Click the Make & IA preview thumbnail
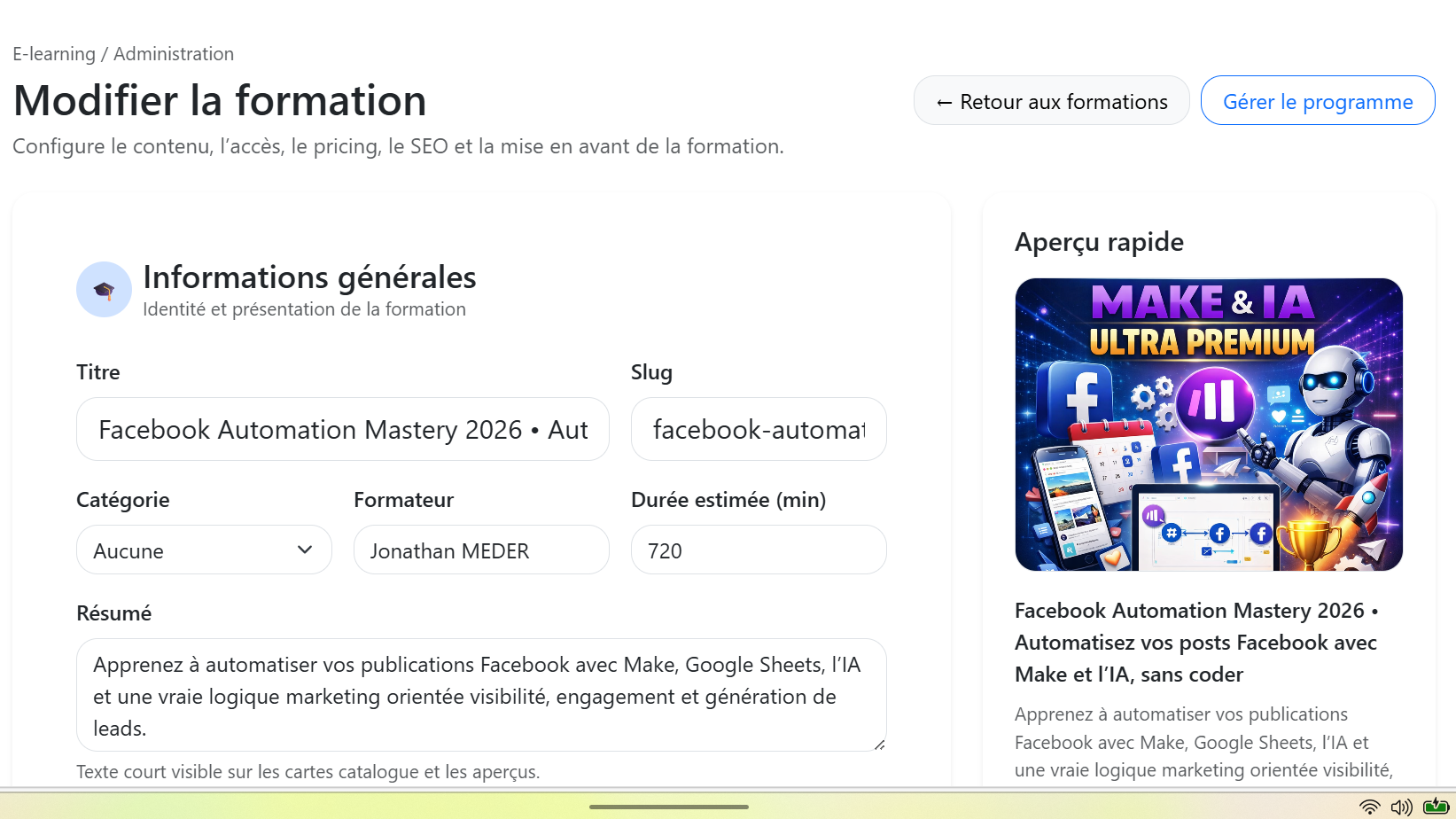1456x819 pixels. click(x=1209, y=425)
